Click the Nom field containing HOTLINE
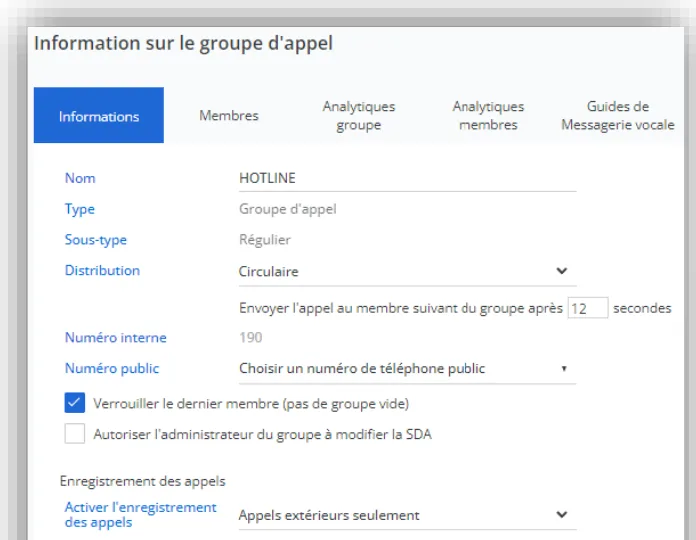 [407, 178]
